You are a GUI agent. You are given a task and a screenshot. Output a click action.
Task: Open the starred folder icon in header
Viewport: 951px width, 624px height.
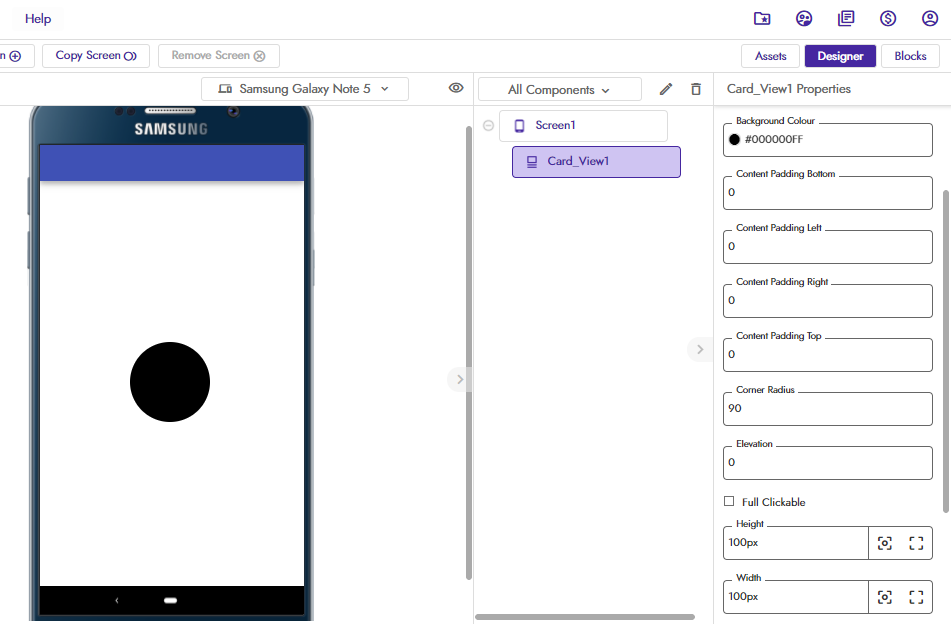point(762,19)
